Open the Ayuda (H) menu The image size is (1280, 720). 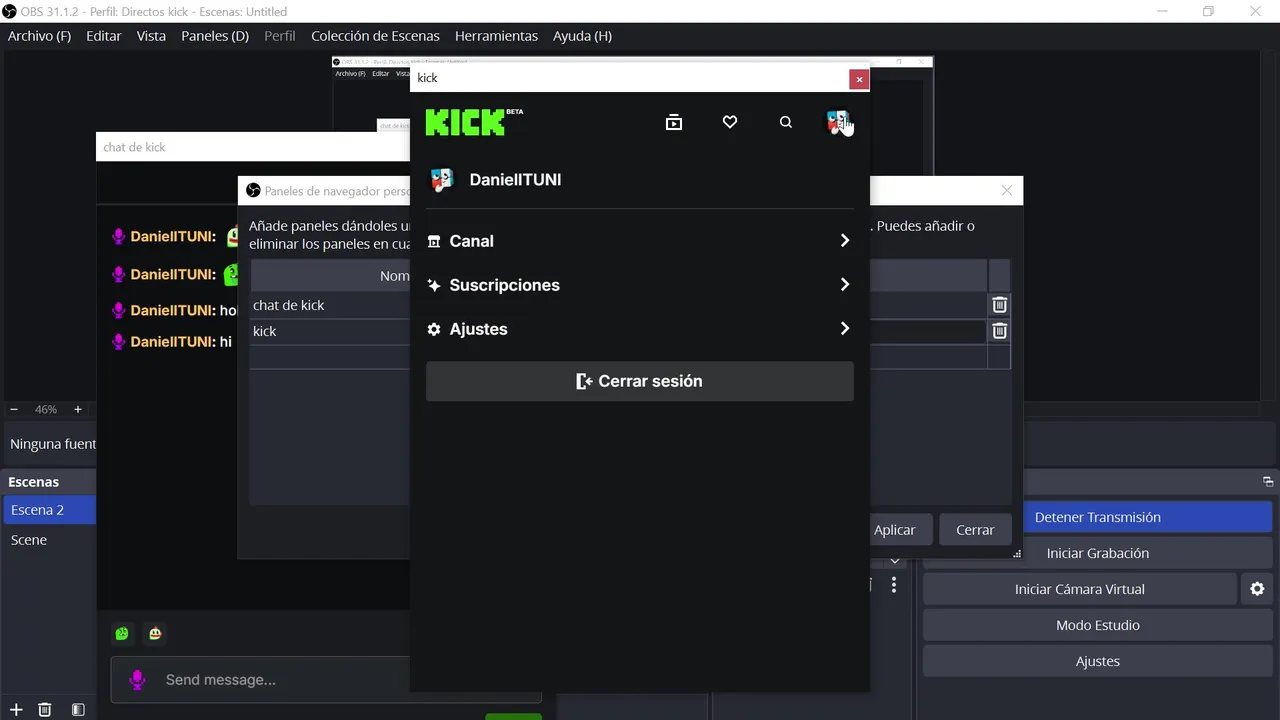pyautogui.click(x=582, y=36)
